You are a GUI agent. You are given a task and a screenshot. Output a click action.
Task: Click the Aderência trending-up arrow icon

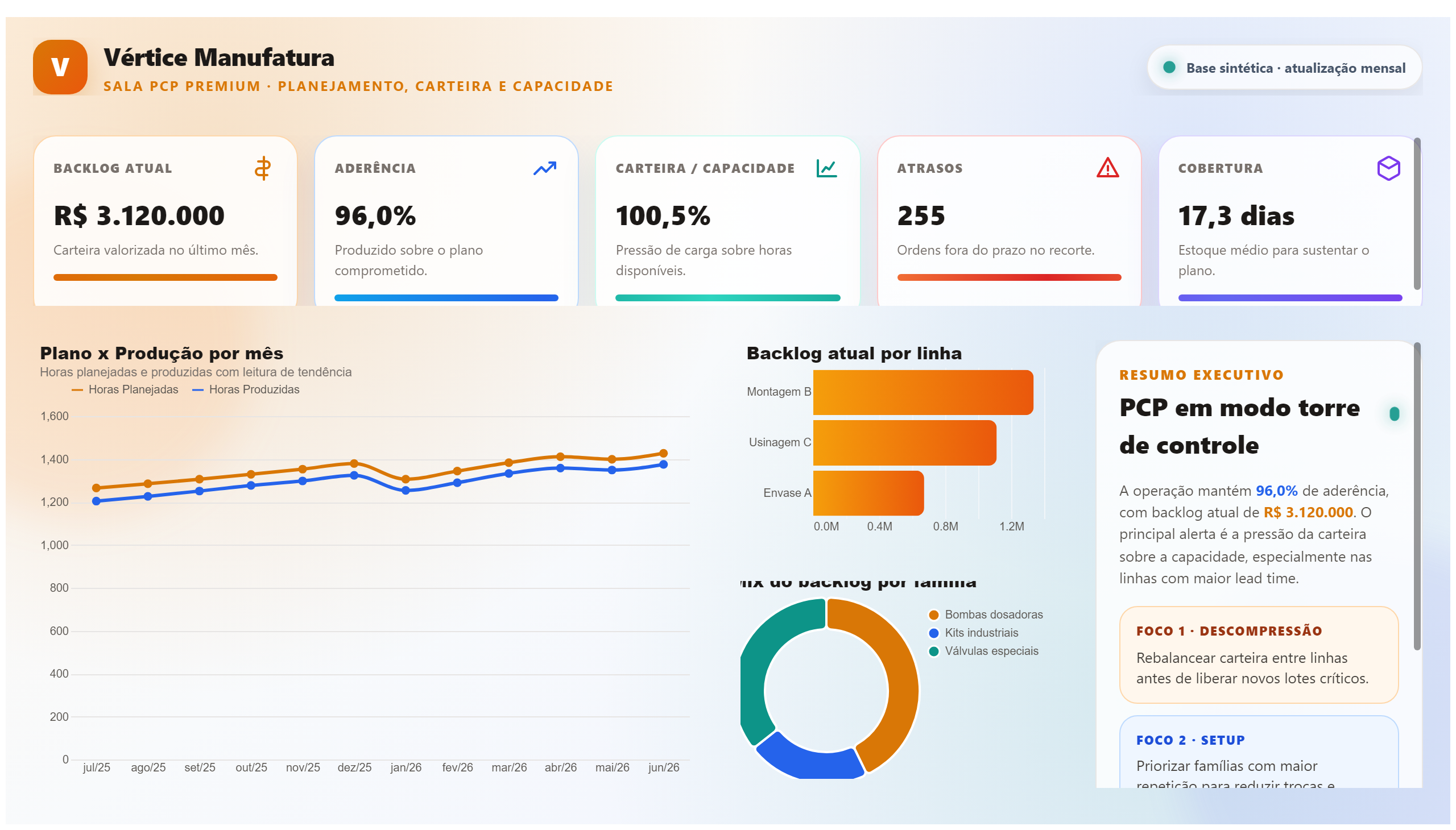[x=544, y=168]
